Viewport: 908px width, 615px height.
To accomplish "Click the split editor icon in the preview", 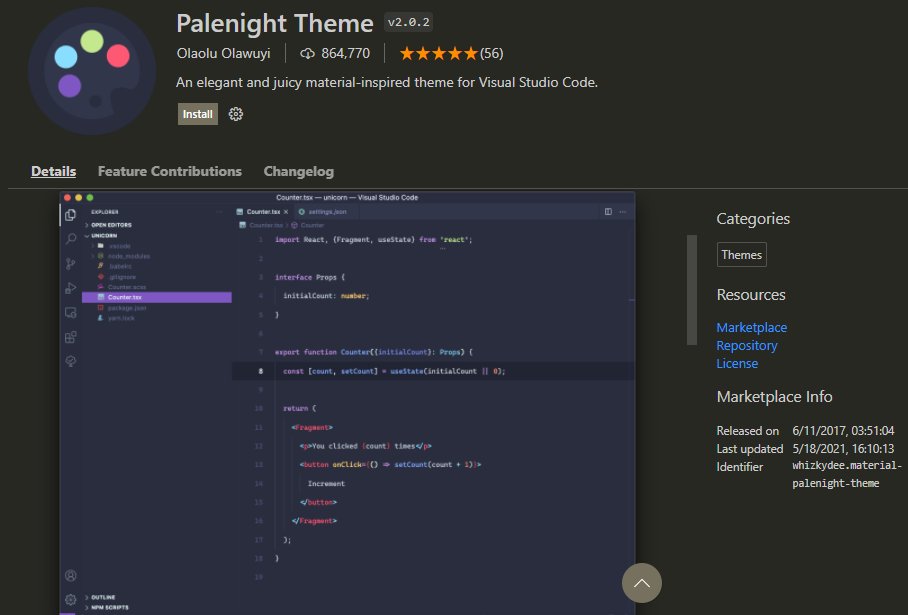I will click(608, 212).
